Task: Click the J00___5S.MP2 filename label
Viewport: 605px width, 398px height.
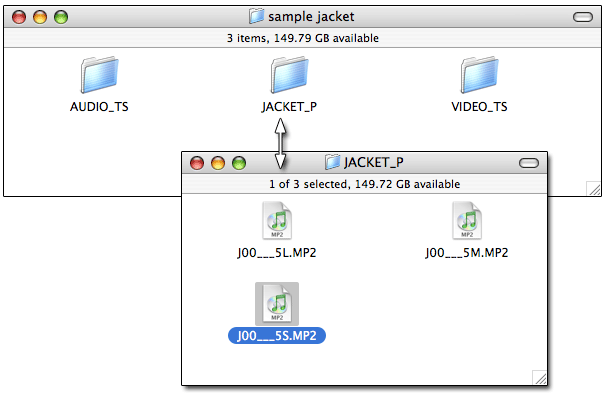Action: tap(277, 336)
